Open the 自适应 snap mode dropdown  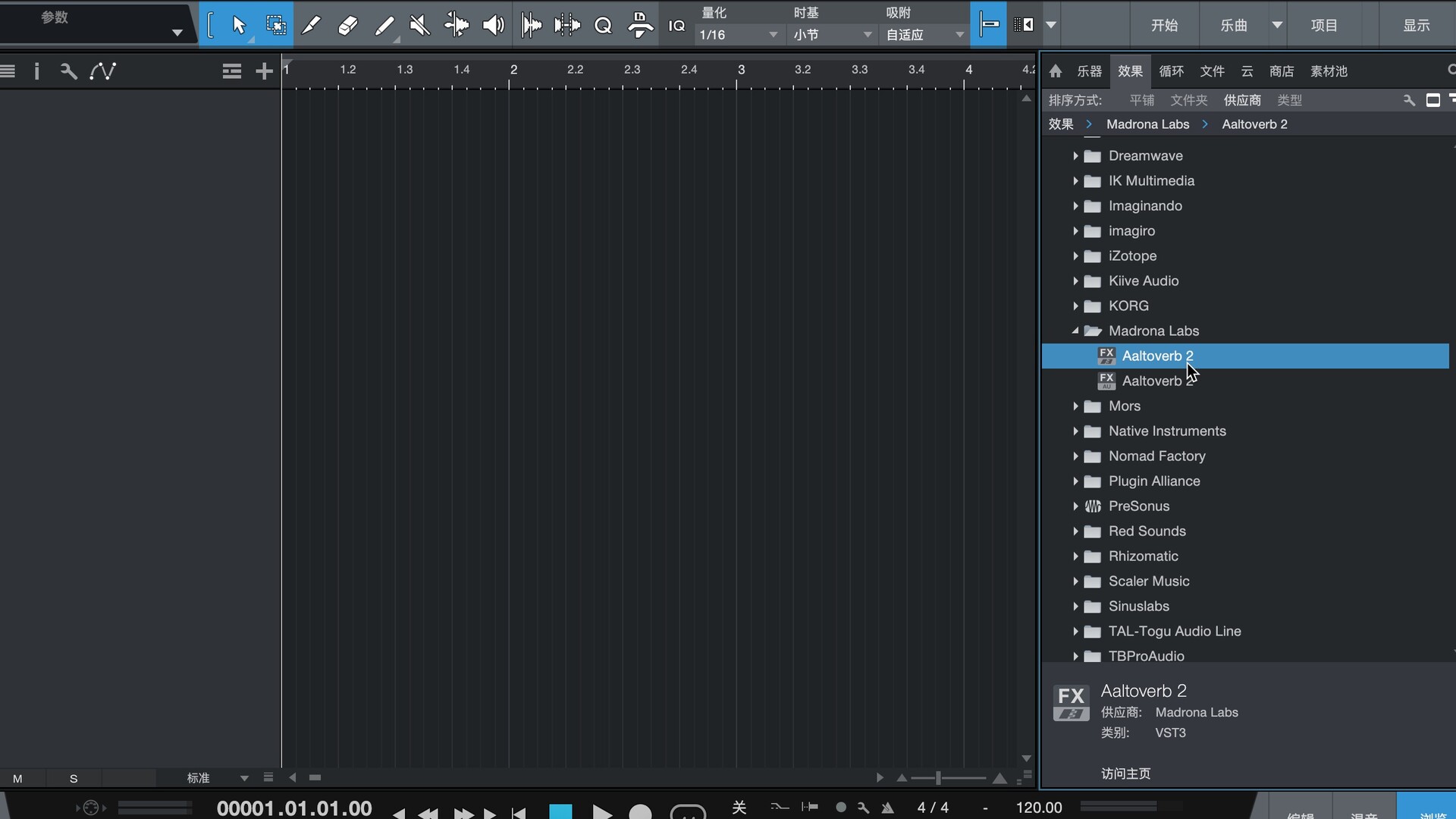pyautogui.click(x=924, y=35)
